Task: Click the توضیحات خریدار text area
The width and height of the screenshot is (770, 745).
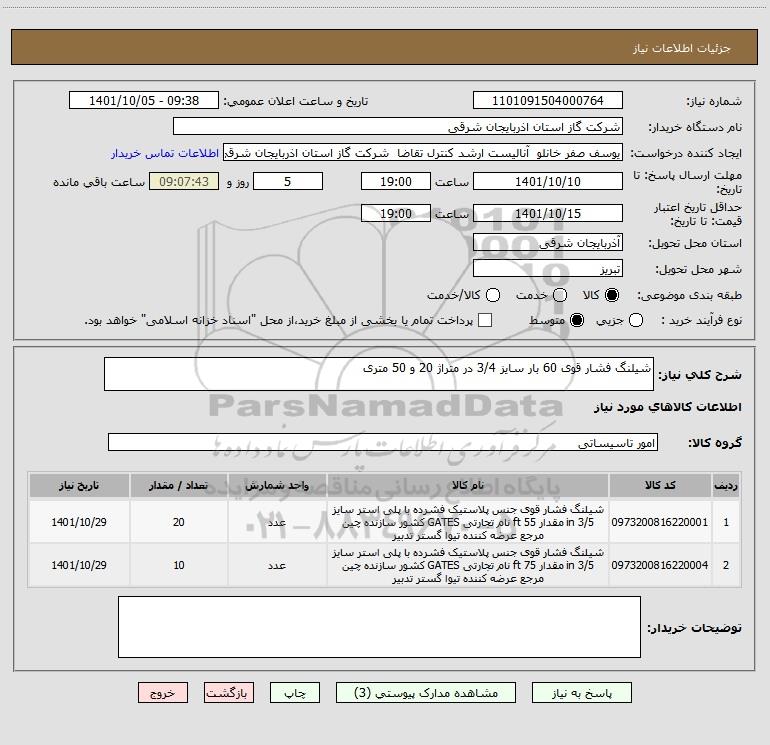Action: tap(379, 627)
